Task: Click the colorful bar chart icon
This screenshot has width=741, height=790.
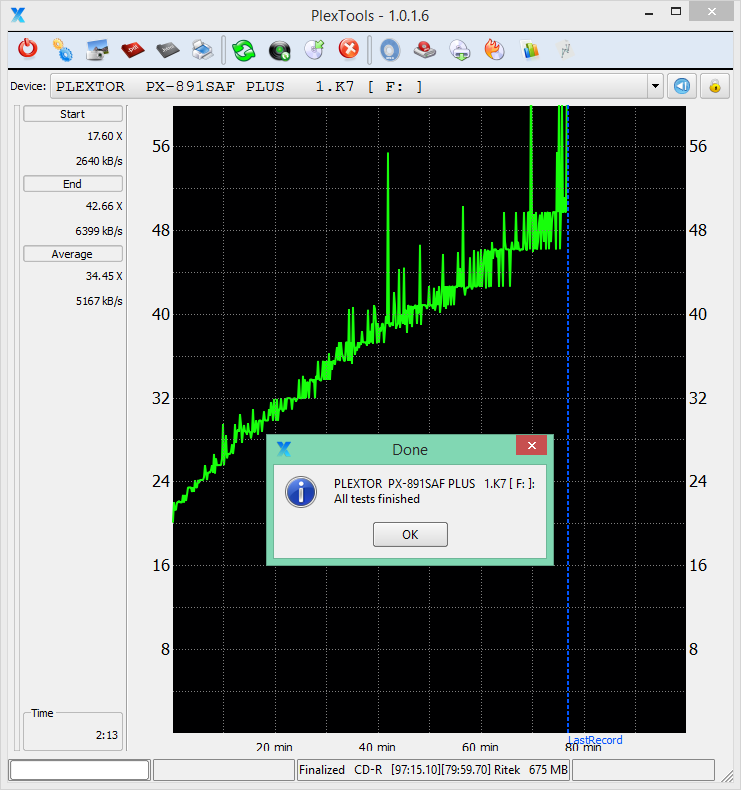Action: (x=530, y=50)
